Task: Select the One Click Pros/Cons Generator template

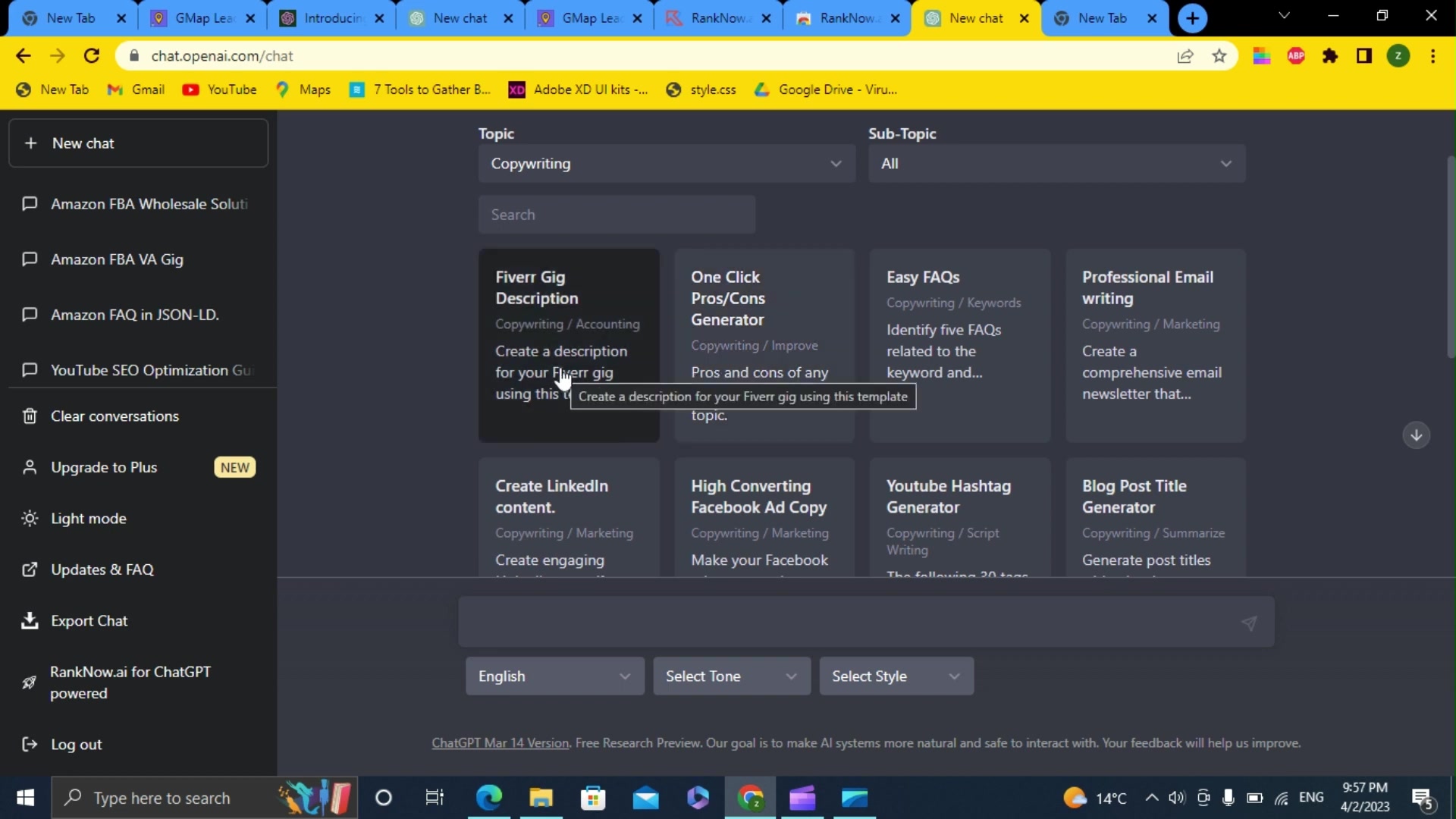Action: pos(764,346)
